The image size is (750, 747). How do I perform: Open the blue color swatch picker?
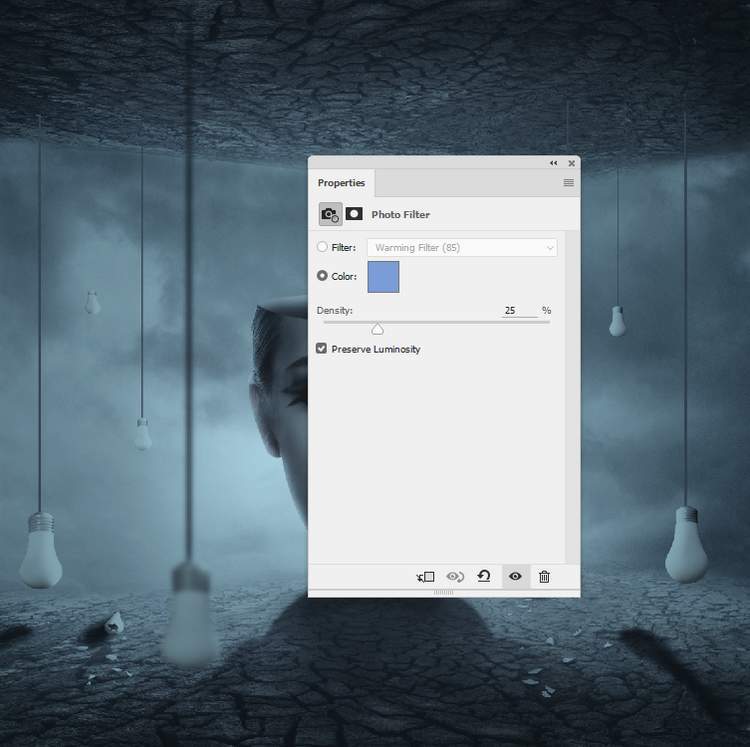click(383, 277)
